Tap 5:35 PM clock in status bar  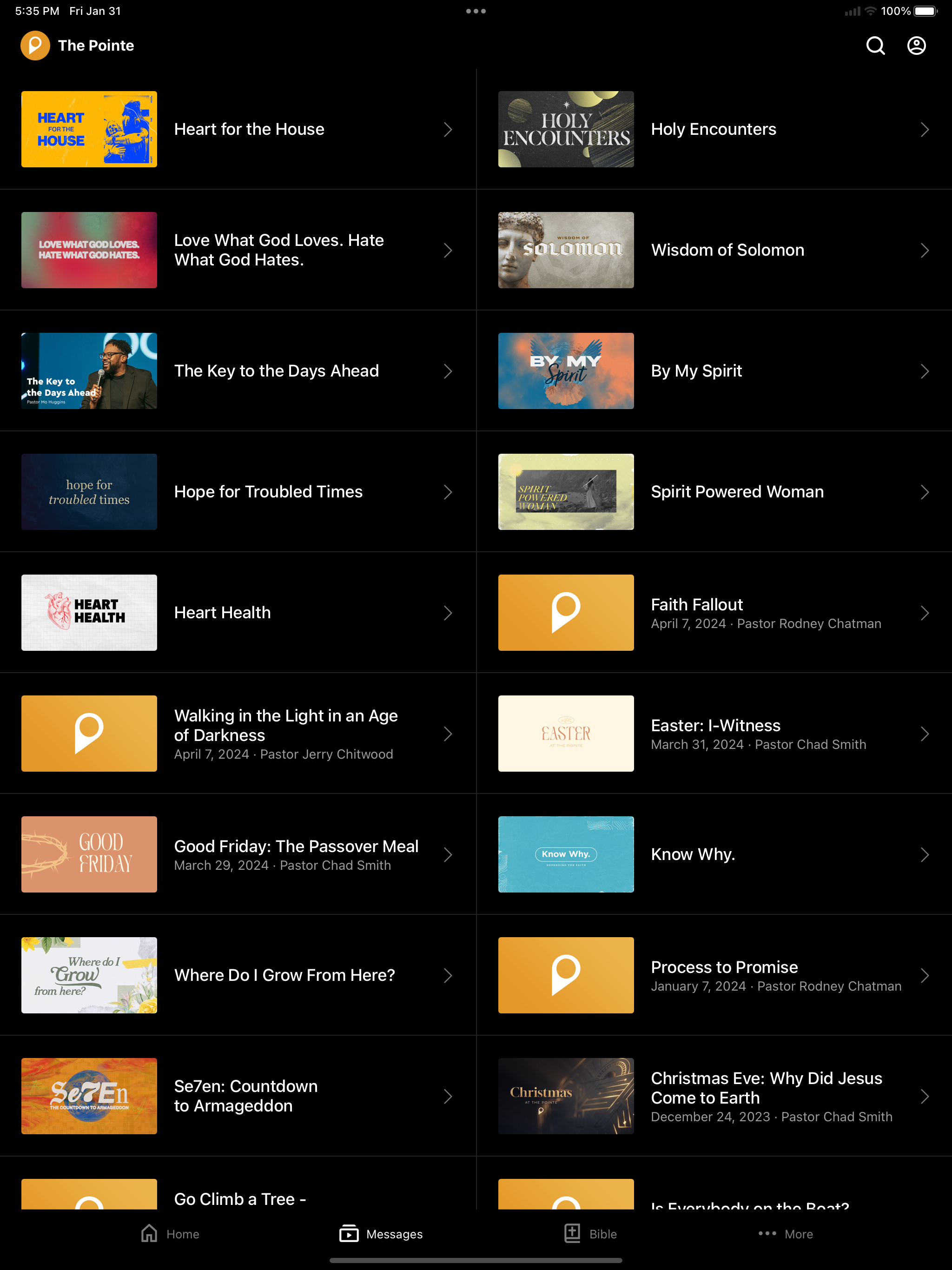[37, 11]
